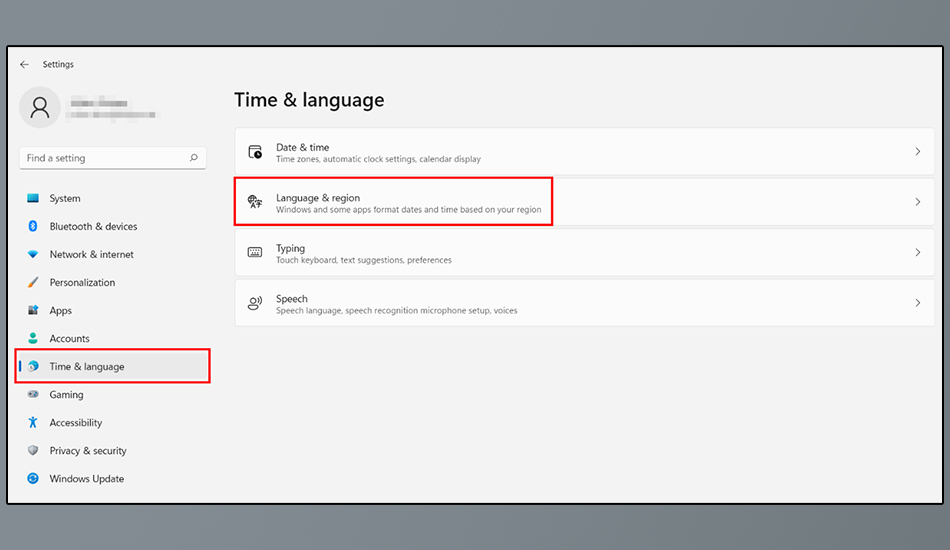Open the Language & region title
Image resolution: width=950 pixels, height=550 pixels.
[x=318, y=197]
